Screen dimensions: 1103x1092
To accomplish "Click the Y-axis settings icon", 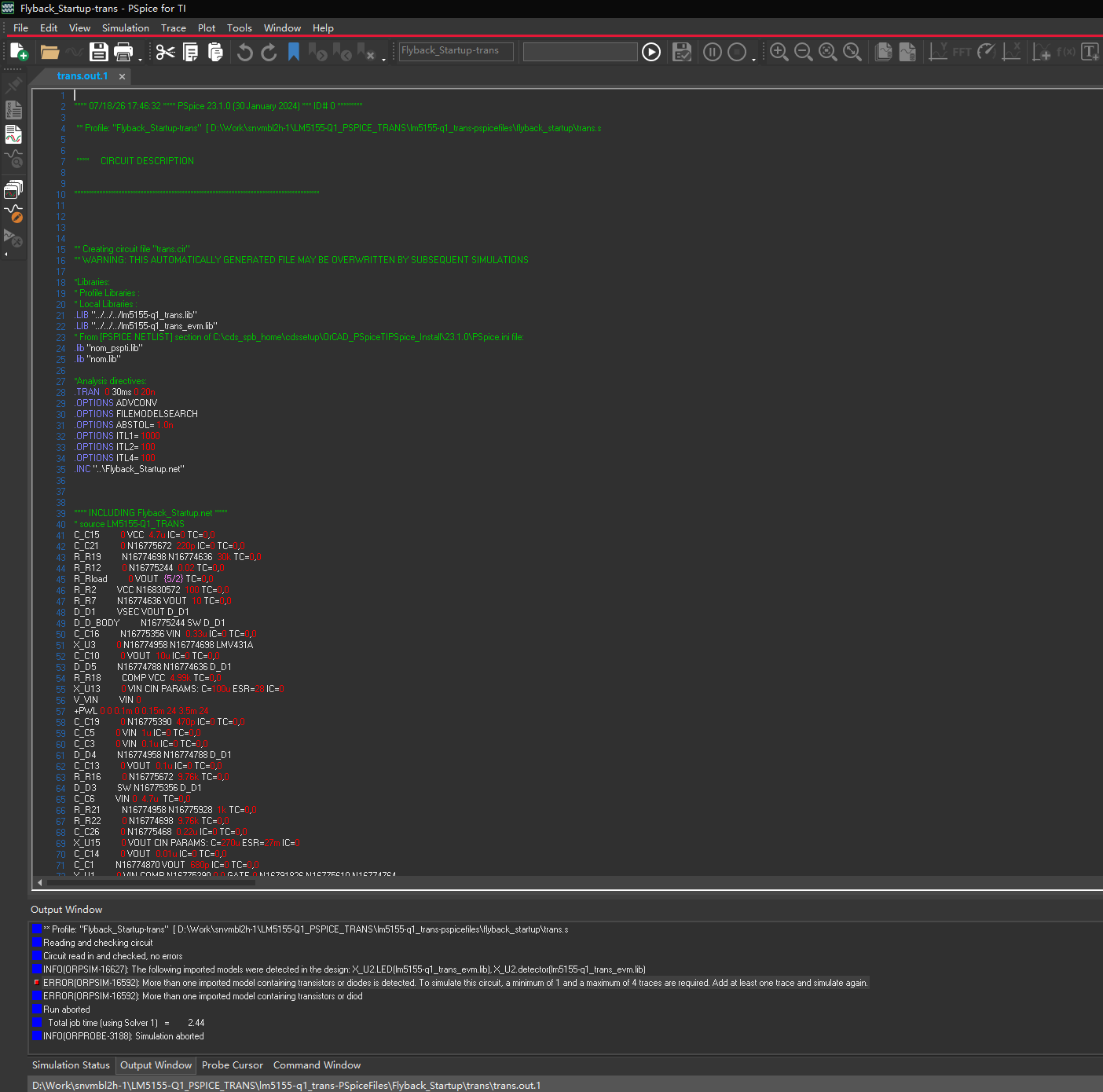I will coord(938,52).
